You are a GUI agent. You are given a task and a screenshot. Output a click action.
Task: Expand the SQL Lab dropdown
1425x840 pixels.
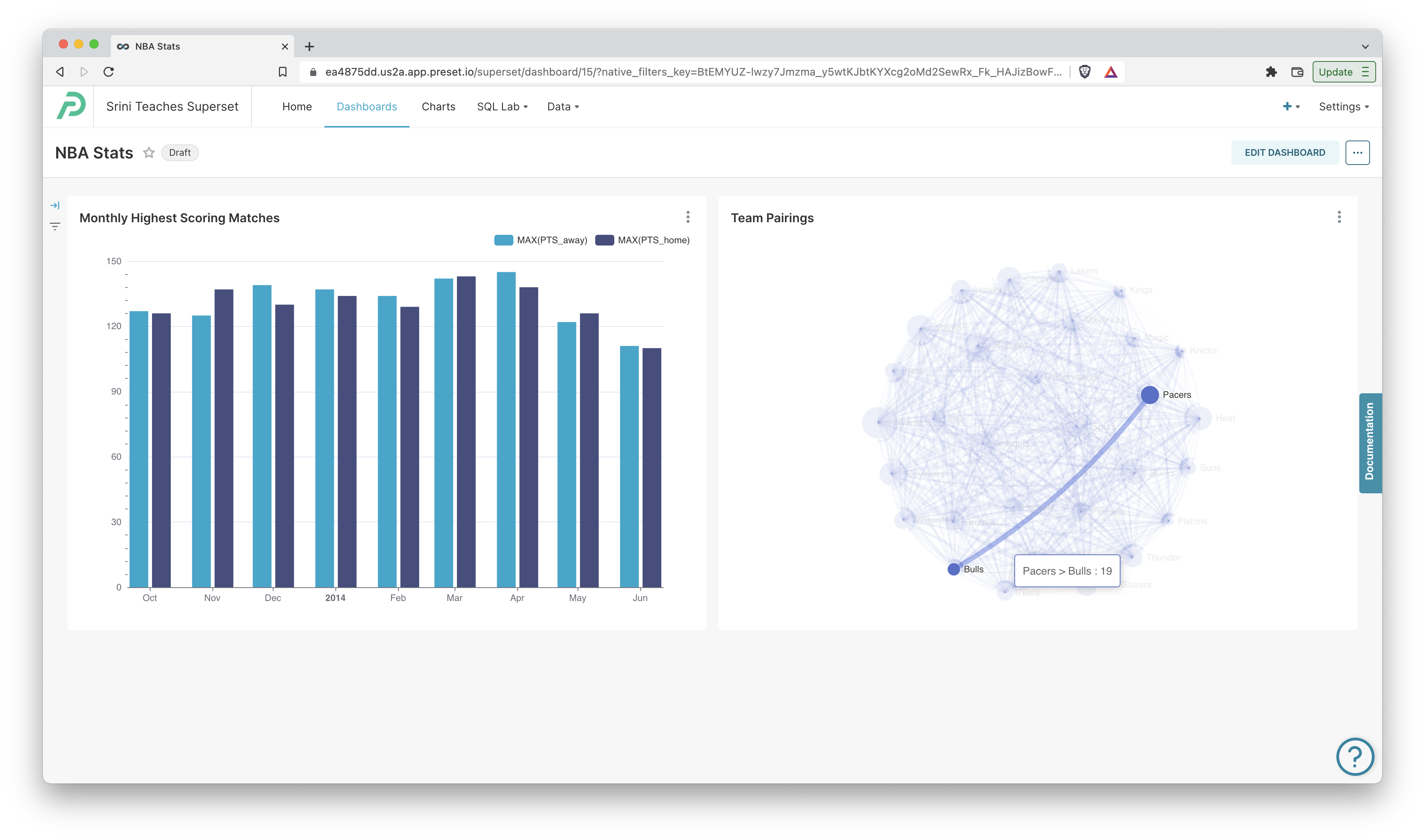pos(501,107)
